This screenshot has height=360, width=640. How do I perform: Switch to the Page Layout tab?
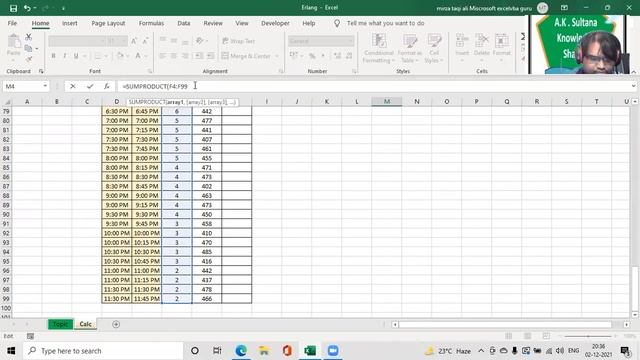(108, 23)
